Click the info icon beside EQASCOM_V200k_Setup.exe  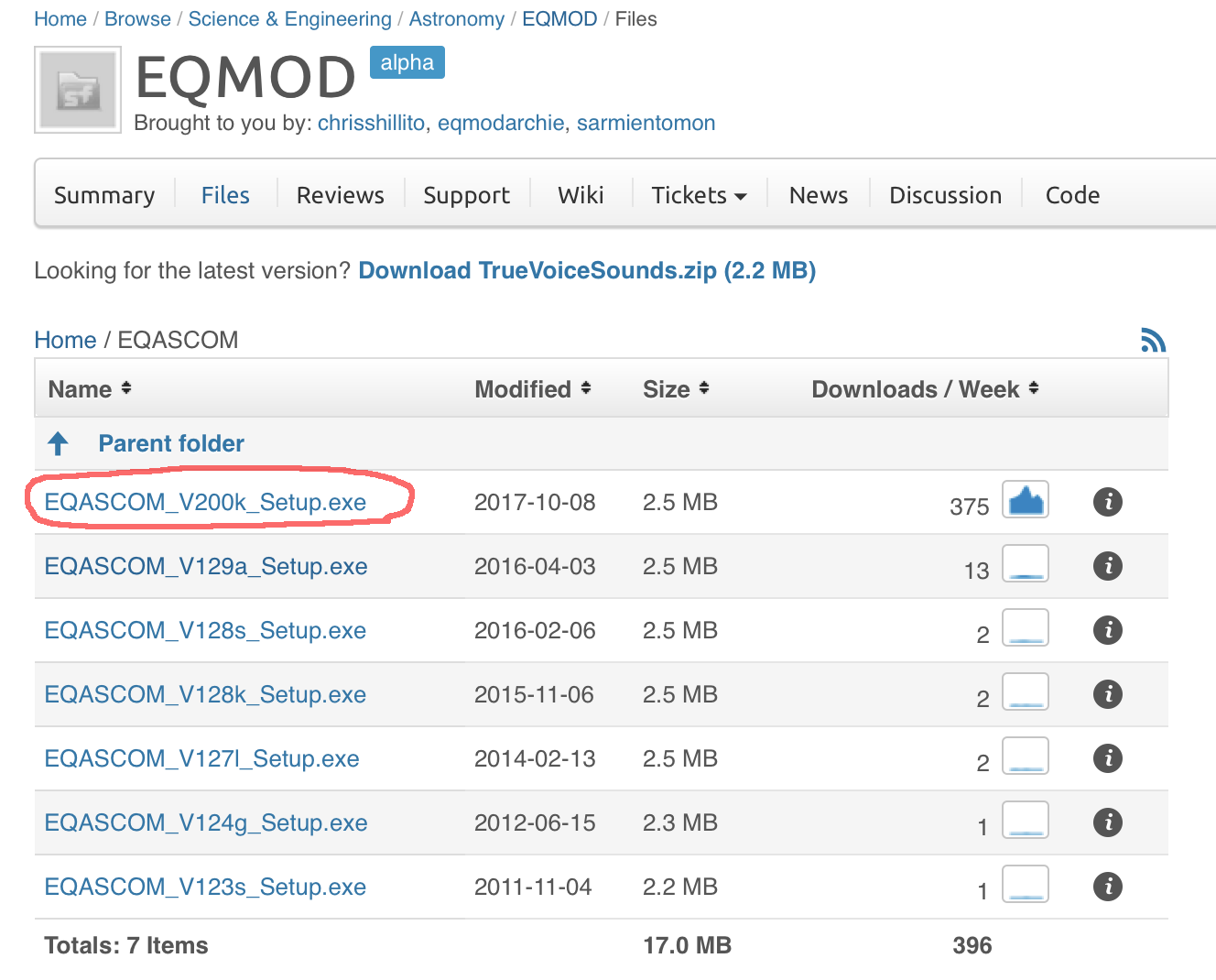(x=1108, y=502)
